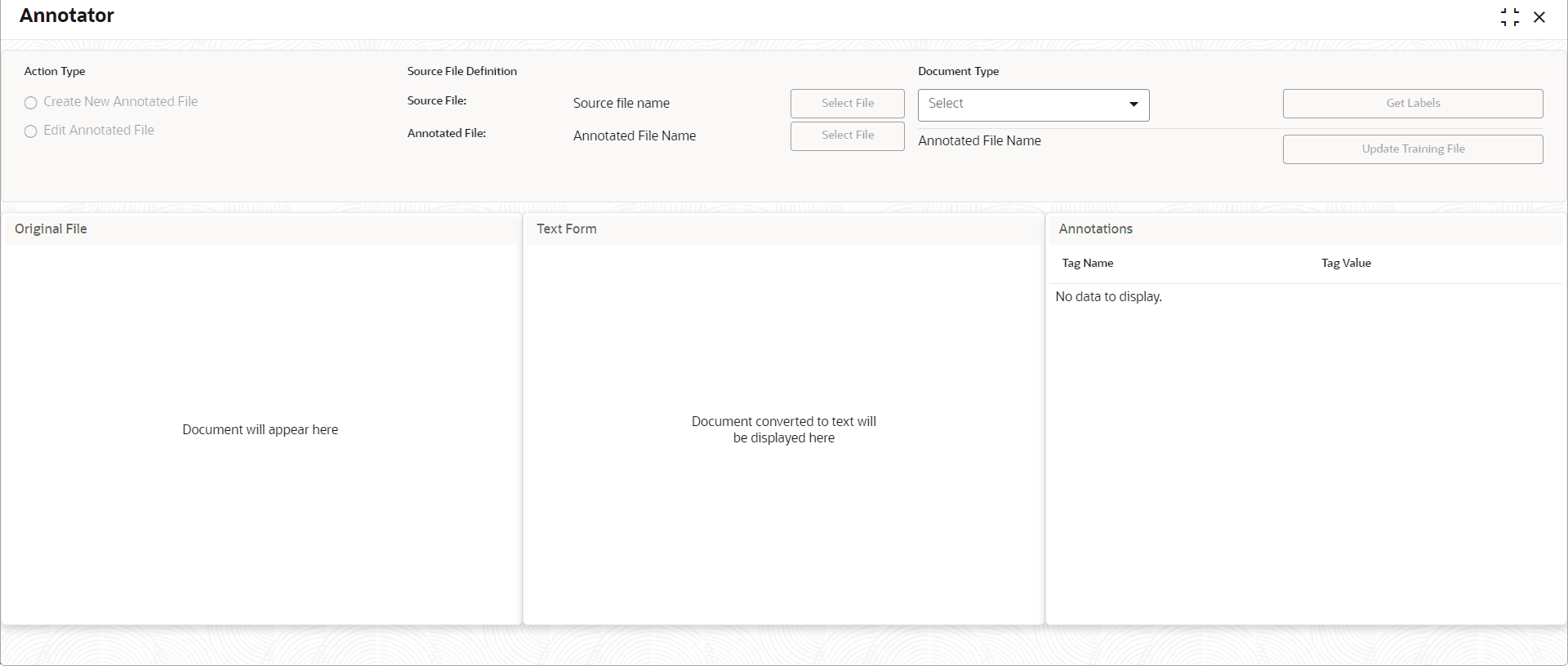
Task: Collapse the Annotator window from fullscreen
Action: point(1510,17)
